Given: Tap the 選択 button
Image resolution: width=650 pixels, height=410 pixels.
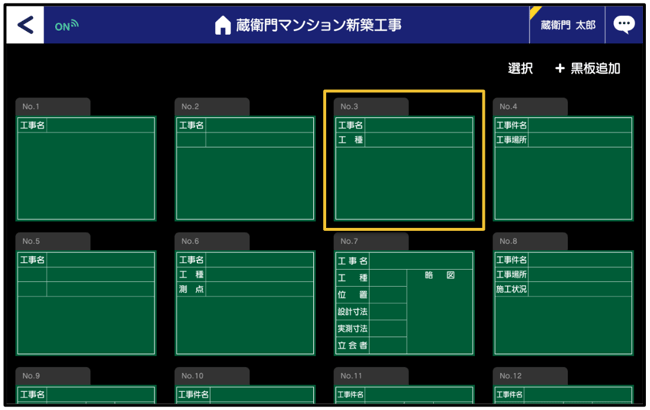Looking at the screenshot, I should (520, 69).
